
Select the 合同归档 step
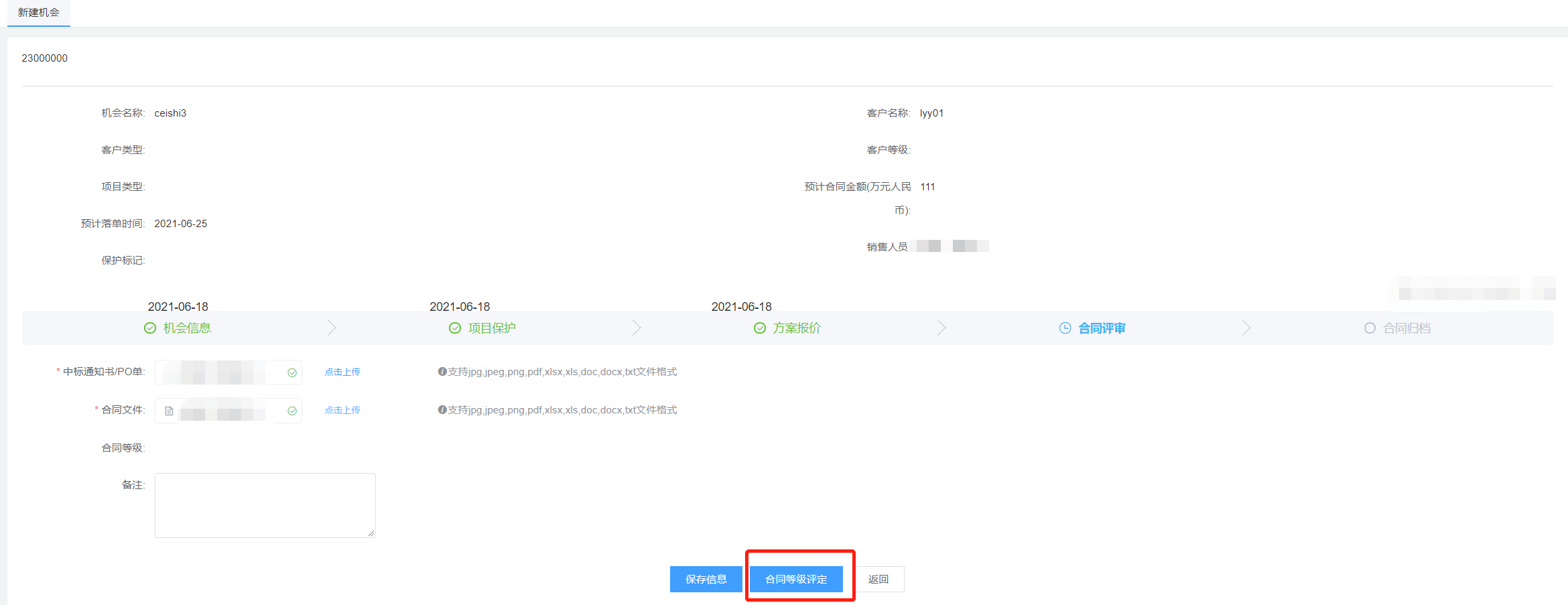point(1407,328)
